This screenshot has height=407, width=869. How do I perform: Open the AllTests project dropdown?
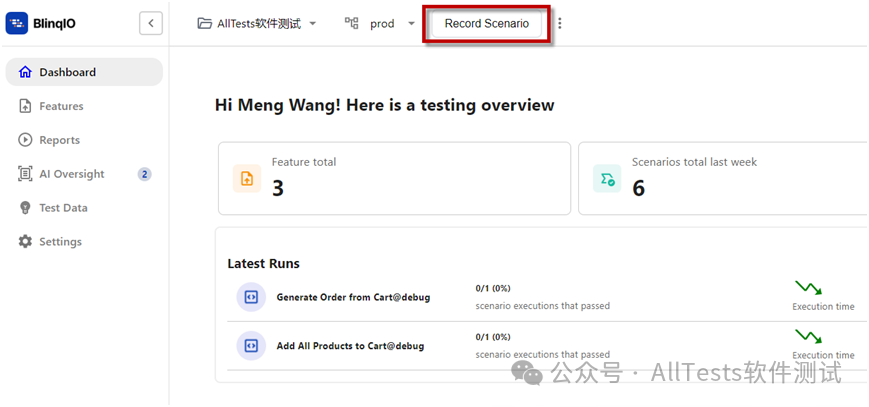point(257,24)
